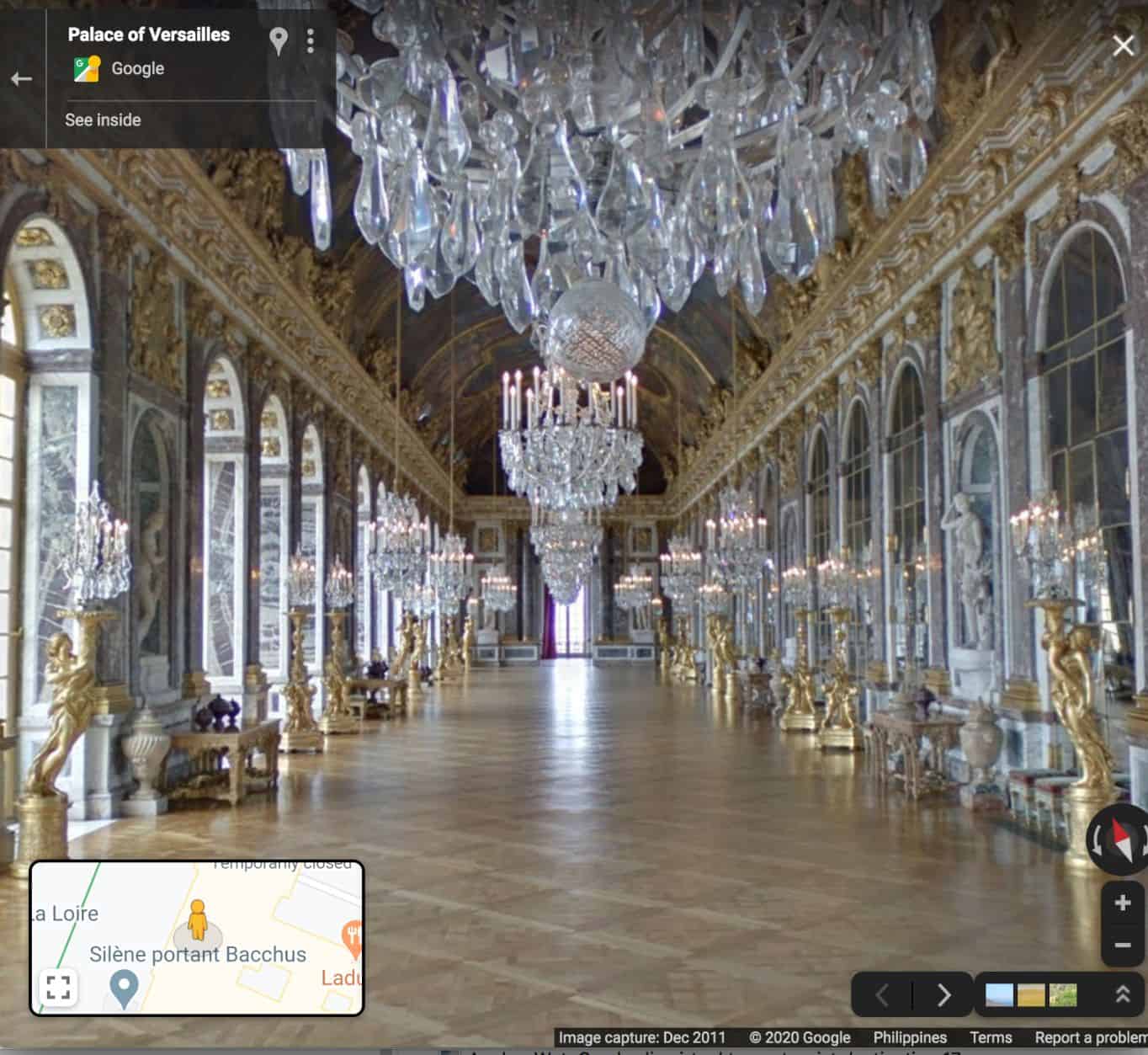Image resolution: width=1148 pixels, height=1055 pixels.
Task: Click the Google author name
Action: pyautogui.click(x=138, y=68)
